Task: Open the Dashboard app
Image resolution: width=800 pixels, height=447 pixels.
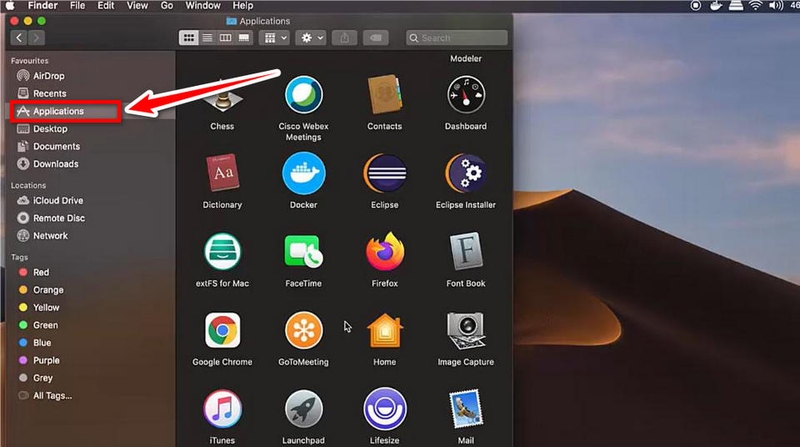Action: coord(466,95)
